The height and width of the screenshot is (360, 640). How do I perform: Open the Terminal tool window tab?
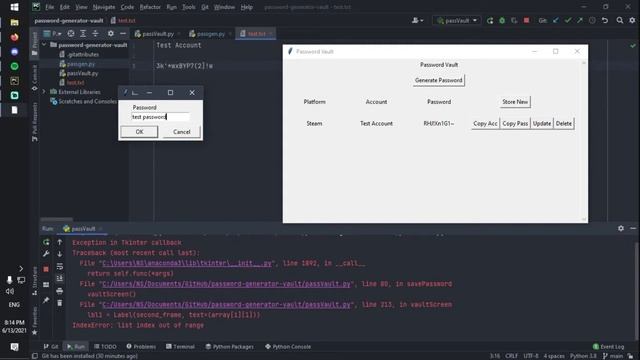coord(180,347)
